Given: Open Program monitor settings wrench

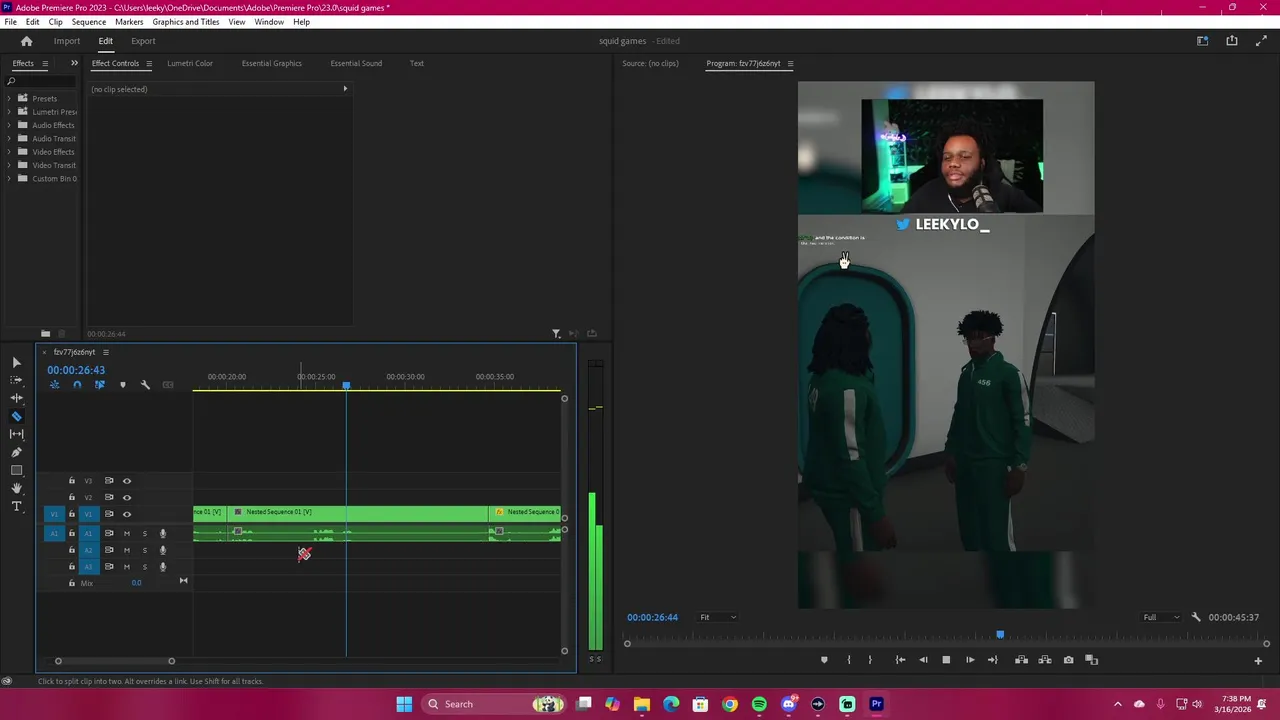Looking at the screenshot, I should tap(1196, 617).
